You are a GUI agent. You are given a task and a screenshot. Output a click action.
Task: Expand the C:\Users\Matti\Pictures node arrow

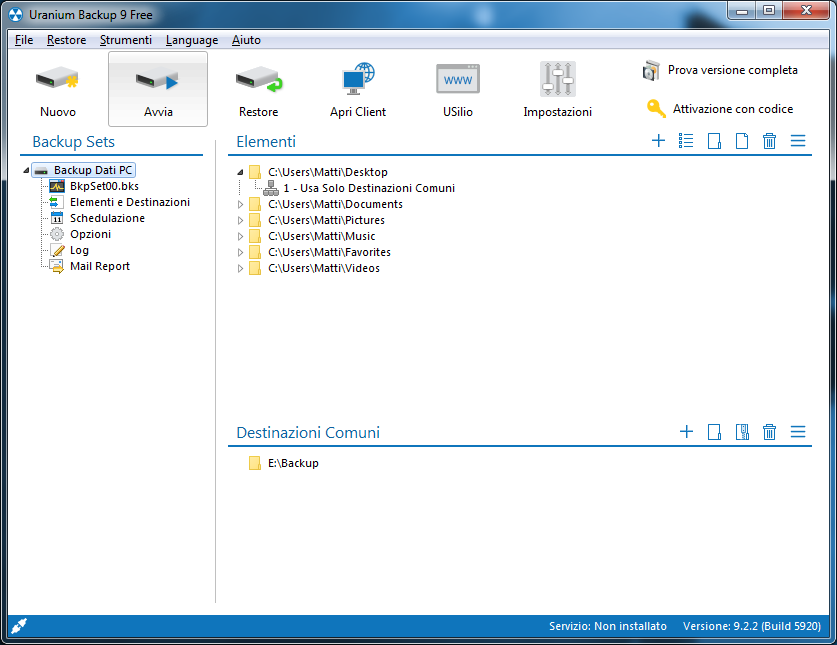point(240,220)
